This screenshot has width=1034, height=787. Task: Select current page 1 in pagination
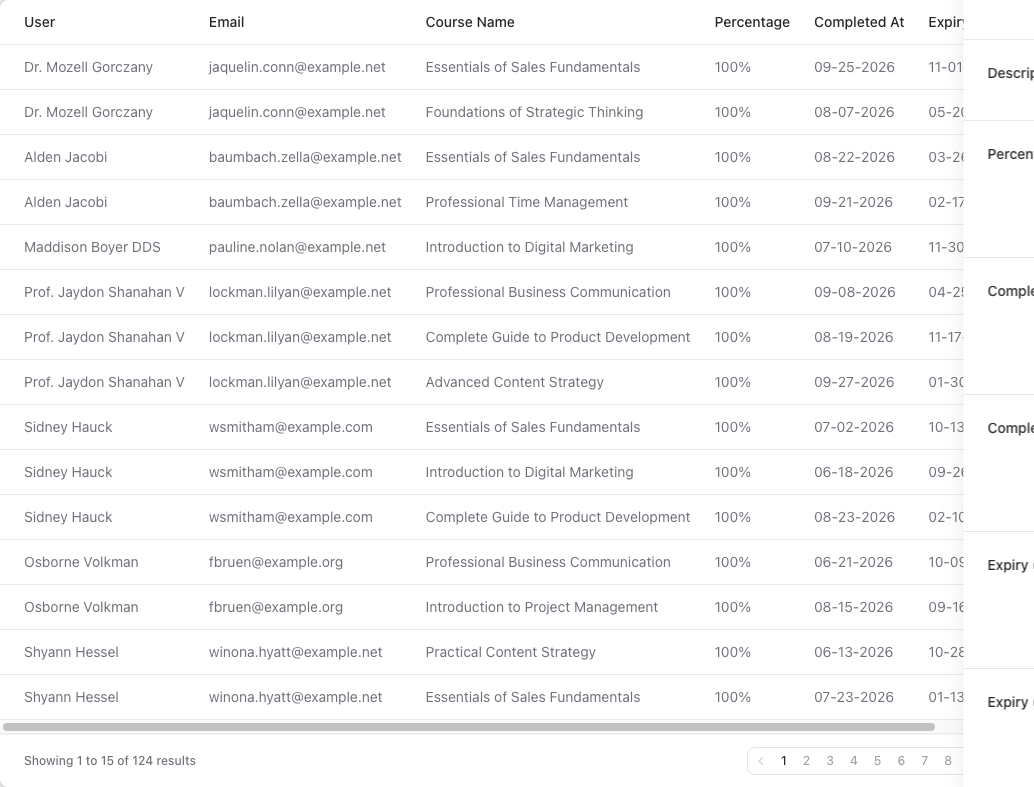(783, 761)
